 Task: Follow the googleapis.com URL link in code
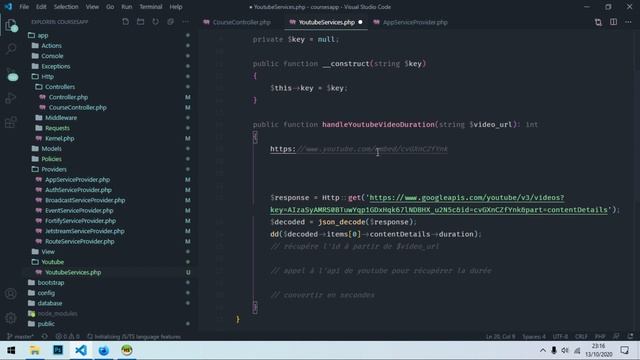point(466,198)
